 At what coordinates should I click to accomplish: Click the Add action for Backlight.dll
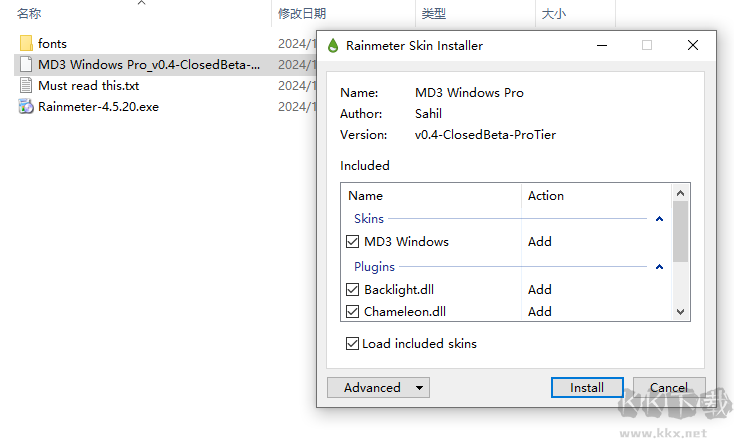pyautogui.click(x=540, y=290)
